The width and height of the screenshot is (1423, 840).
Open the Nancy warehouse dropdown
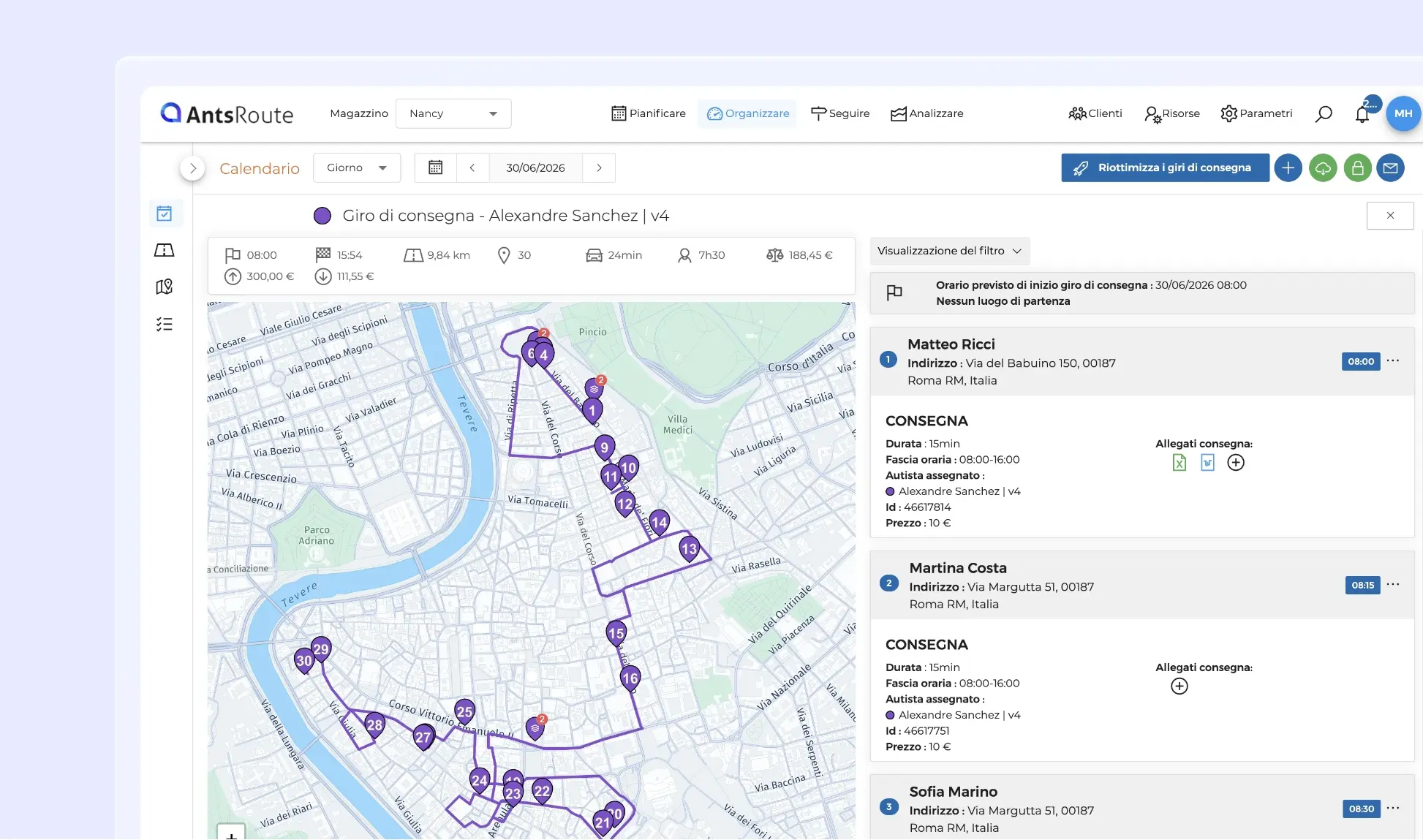pyautogui.click(x=453, y=113)
